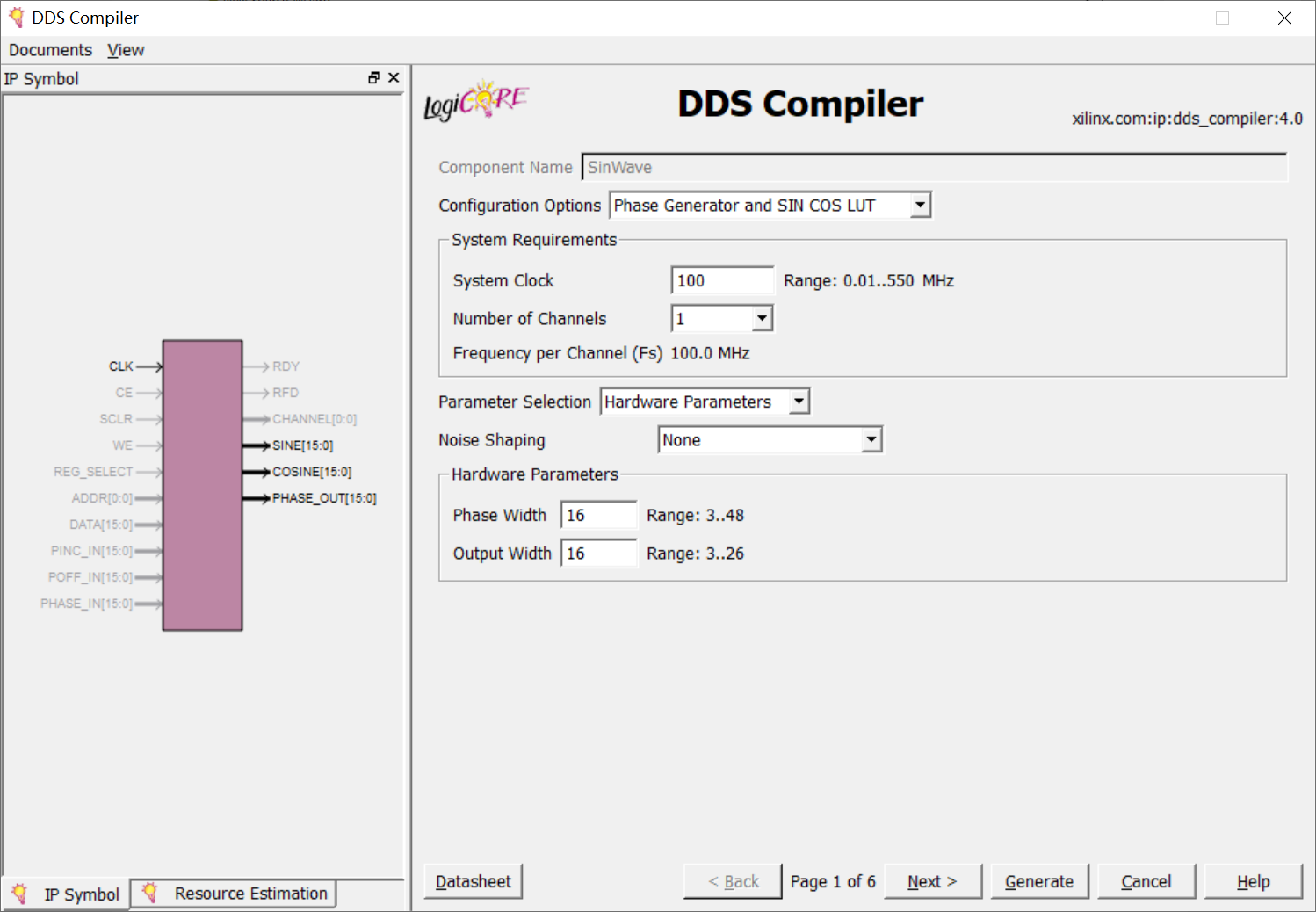The width and height of the screenshot is (1316, 912).
Task: Click the PHASE_OUT[15:0] port label
Action: click(324, 498)
